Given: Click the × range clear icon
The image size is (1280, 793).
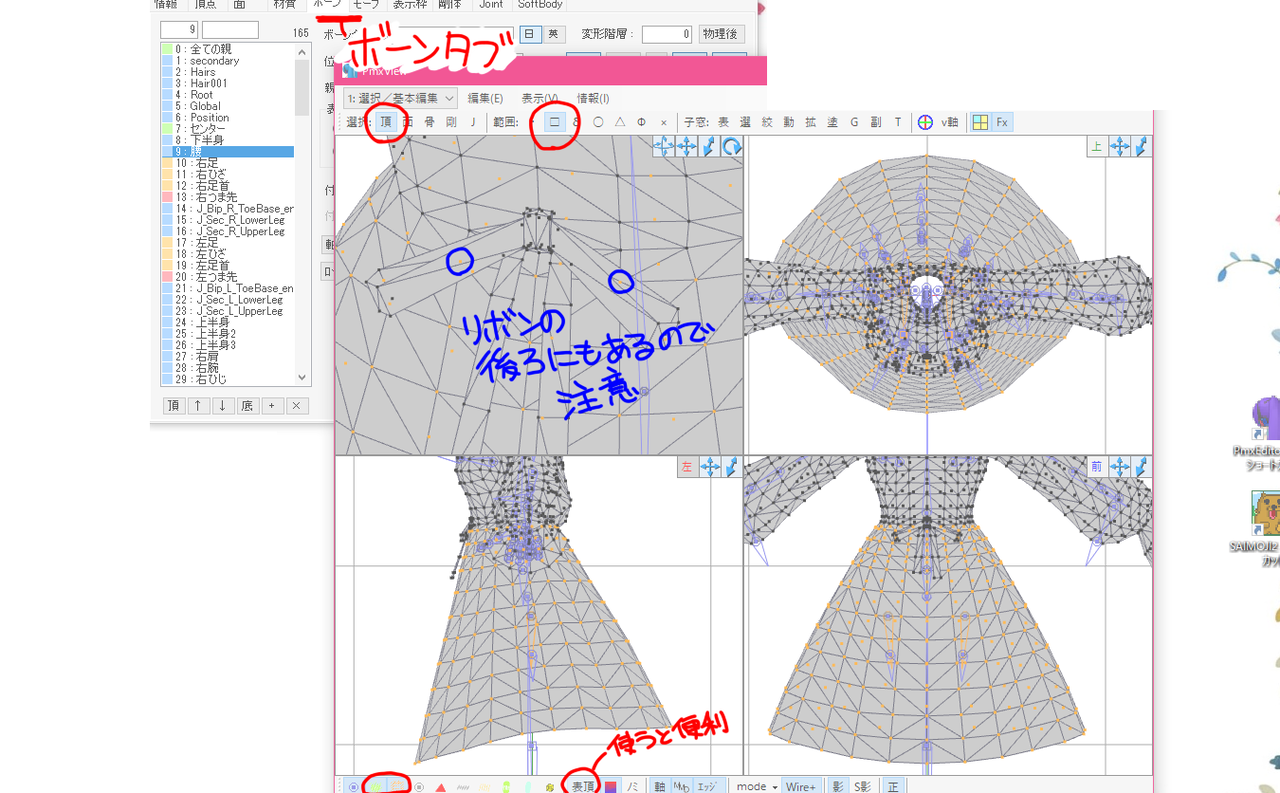Looking at the screenshot, I should point(663,122).
